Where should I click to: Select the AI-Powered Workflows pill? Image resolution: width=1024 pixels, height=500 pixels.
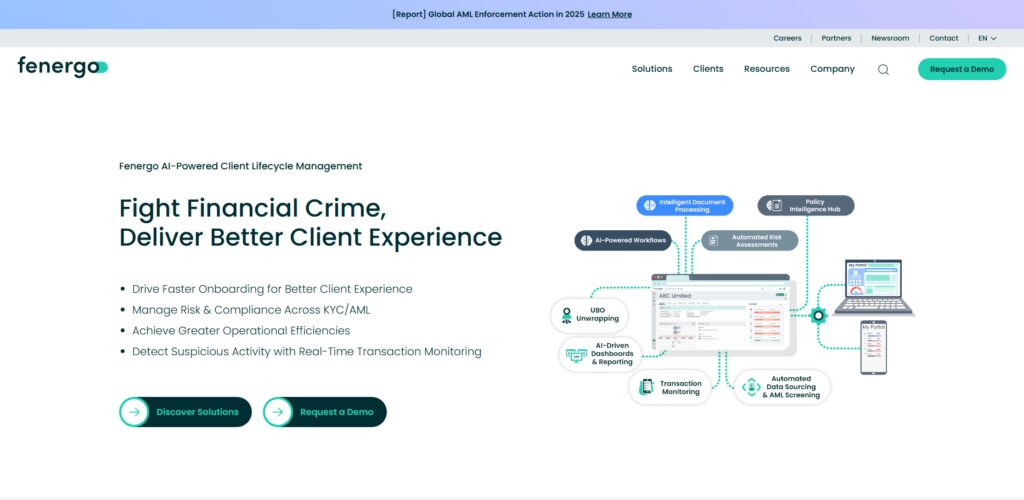tap(623, 240)
